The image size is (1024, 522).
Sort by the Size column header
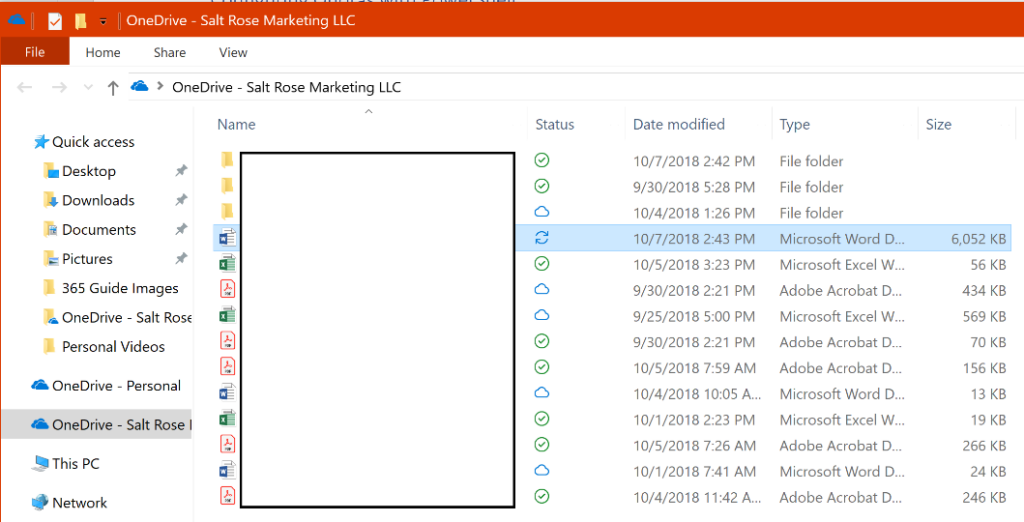click(x=938, y=124)
